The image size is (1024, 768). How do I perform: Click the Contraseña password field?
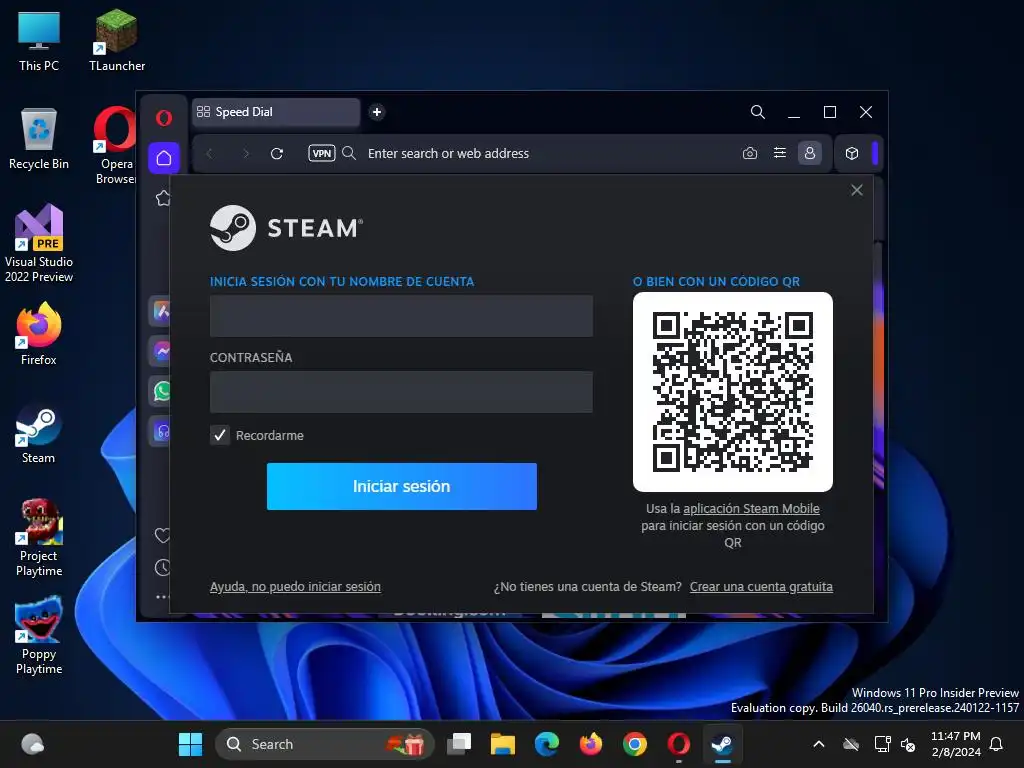401,392
